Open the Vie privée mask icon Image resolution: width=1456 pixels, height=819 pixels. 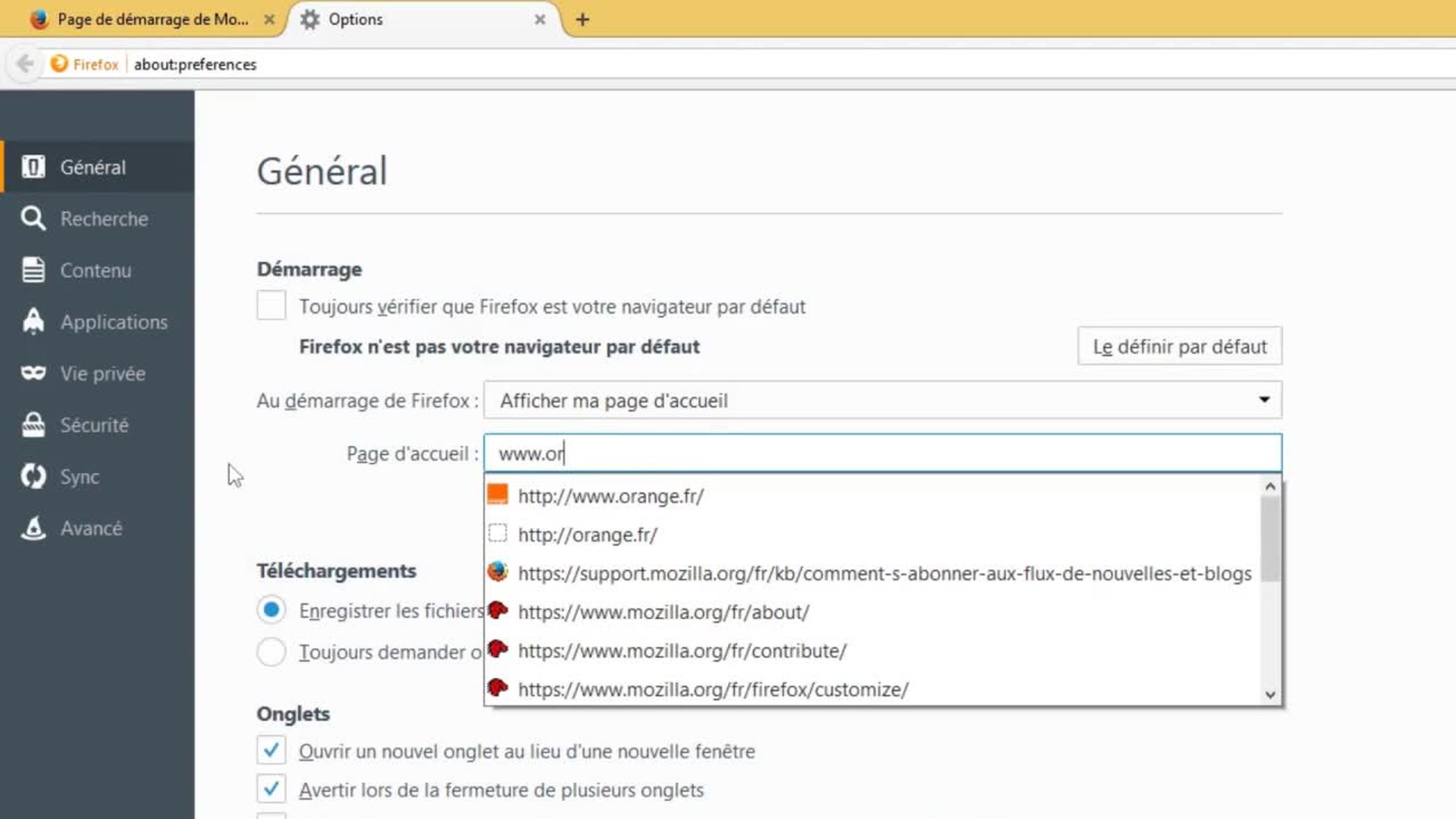pyautogui.click(x=33, y=373)
